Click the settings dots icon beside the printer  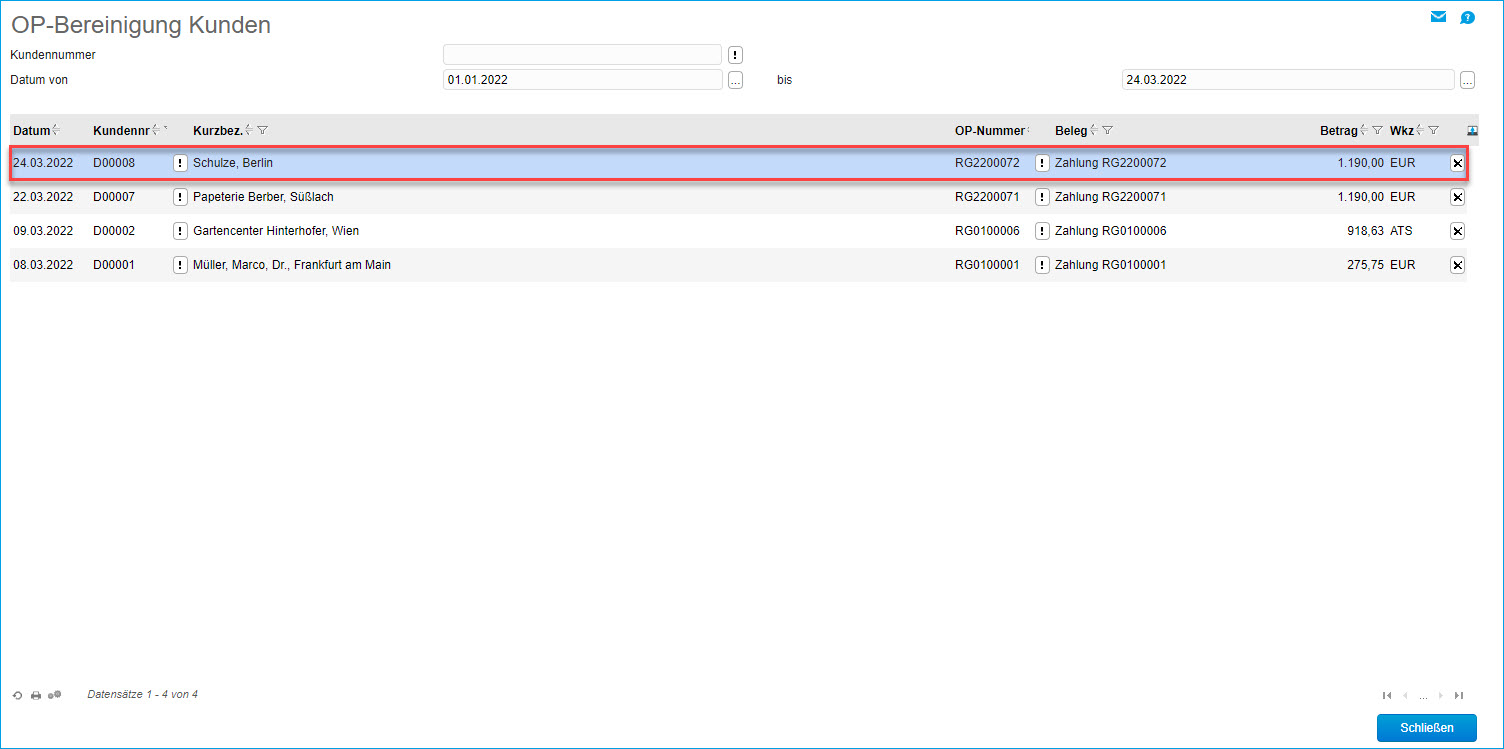pos(55,694)
